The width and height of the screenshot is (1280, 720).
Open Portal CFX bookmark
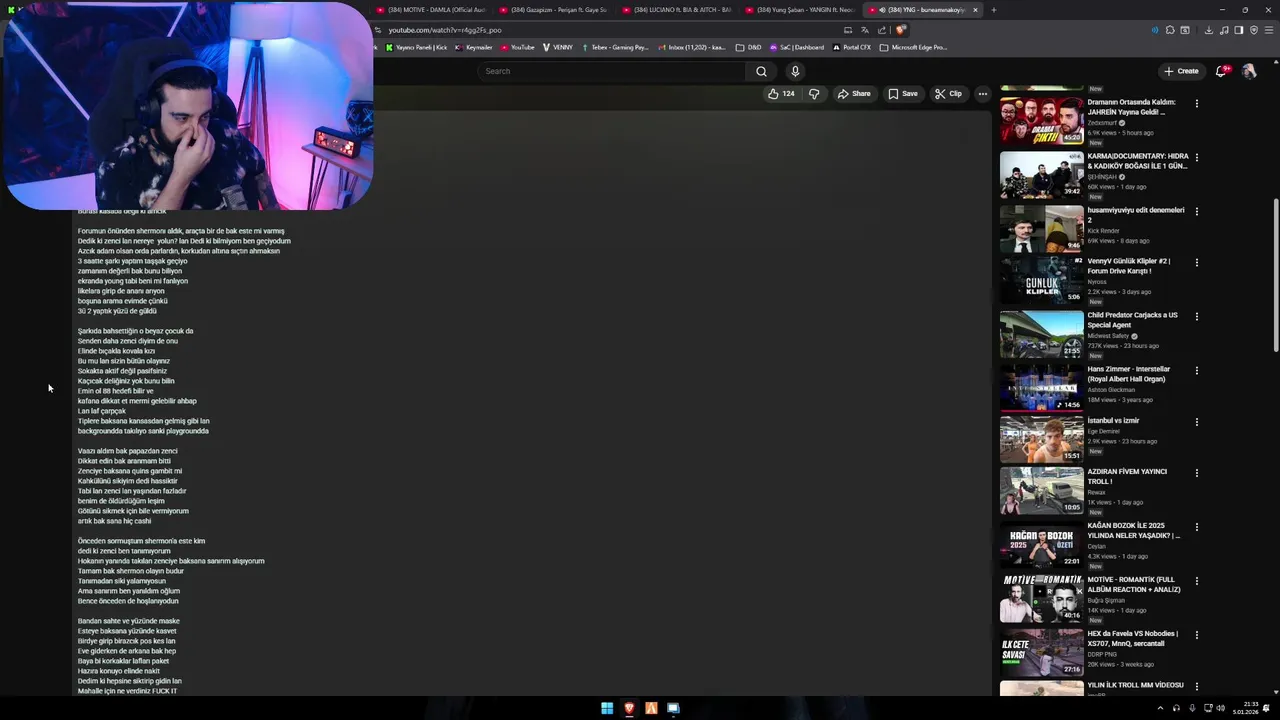[x=852, y=47]
